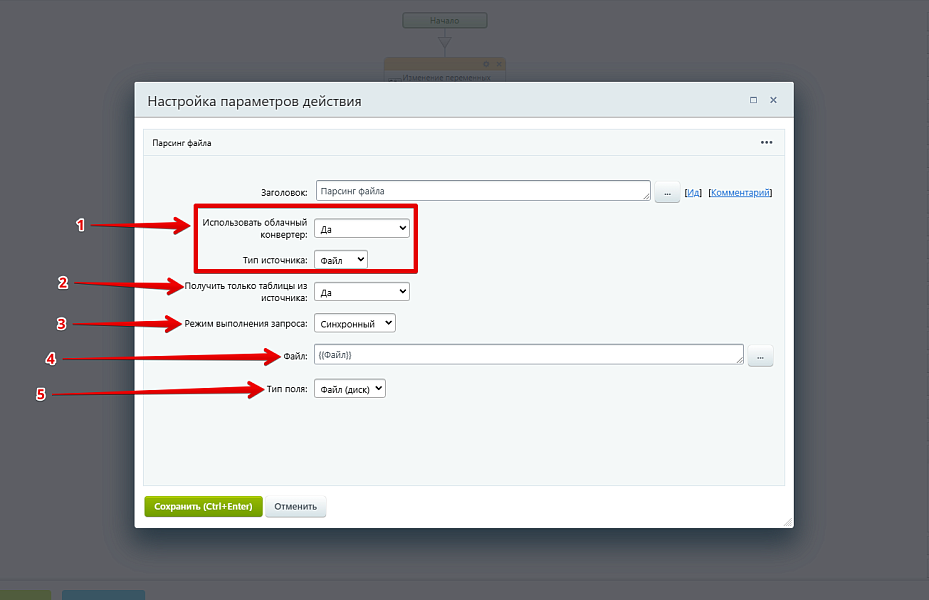929x600 pixels.
Task: Open the Комментарий link
Action: click(x=740, y=192)
